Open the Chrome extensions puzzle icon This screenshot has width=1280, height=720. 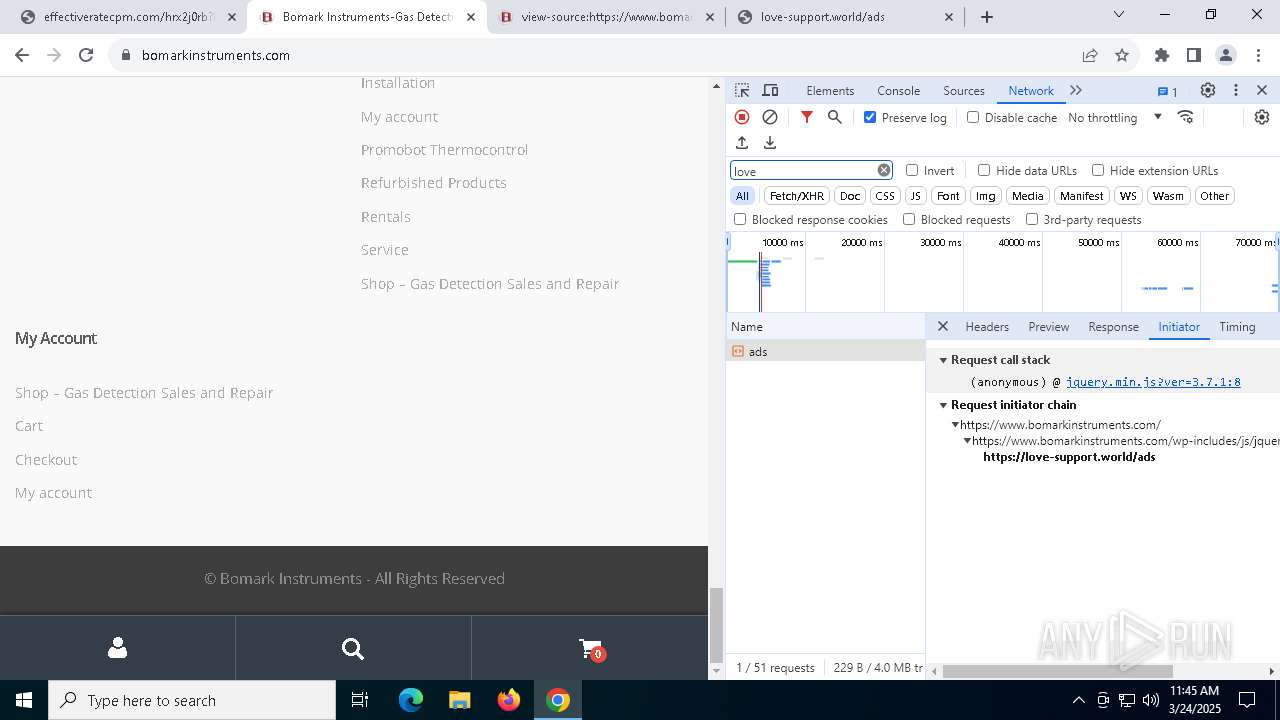click(1162, 55)
